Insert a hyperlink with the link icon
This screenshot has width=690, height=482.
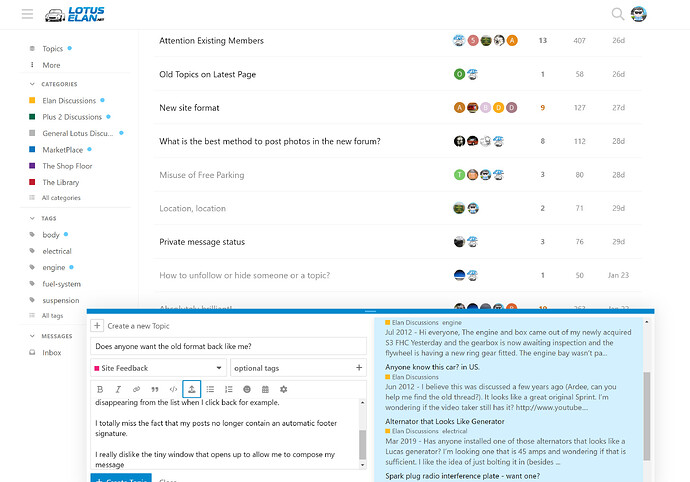136,389
